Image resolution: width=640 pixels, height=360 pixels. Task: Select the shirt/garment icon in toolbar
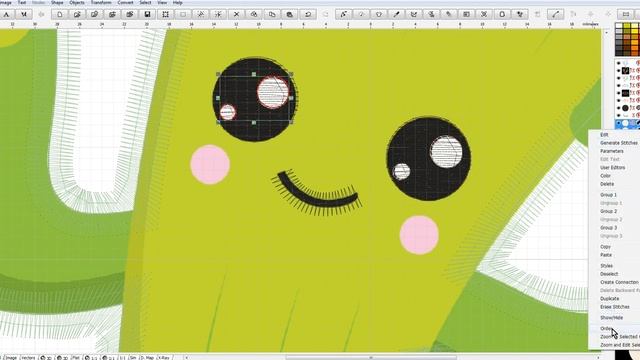click(379, 14)
